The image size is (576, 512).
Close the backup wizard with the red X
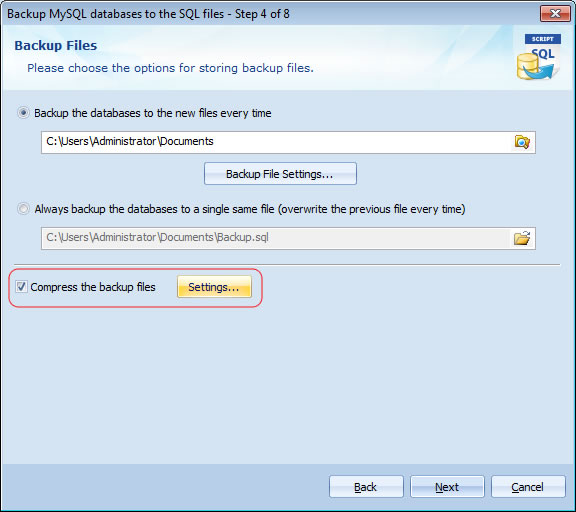point(555,14)
